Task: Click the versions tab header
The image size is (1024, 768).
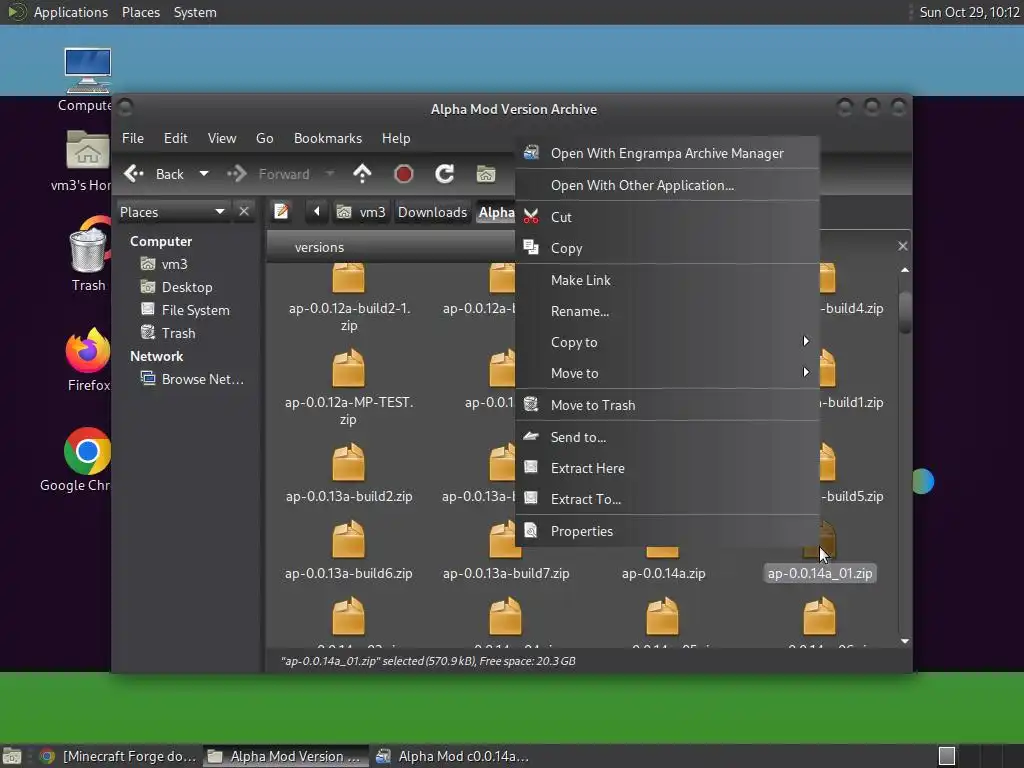Action: tap(319, 247)
